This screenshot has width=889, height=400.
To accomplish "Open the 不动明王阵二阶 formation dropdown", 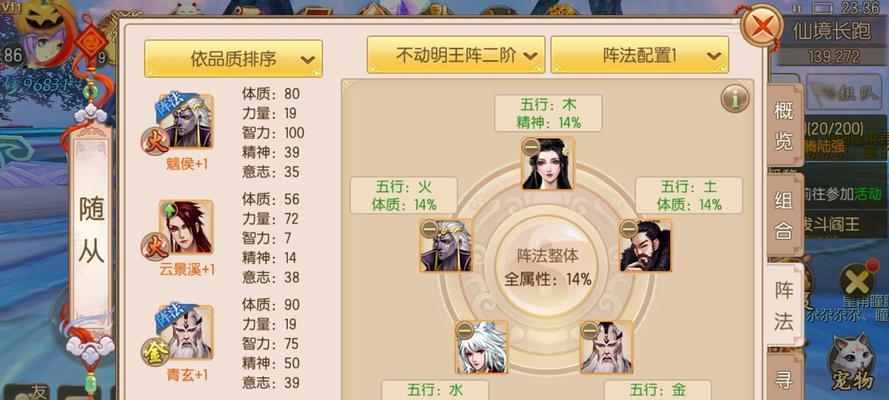I will click(456, 55).
